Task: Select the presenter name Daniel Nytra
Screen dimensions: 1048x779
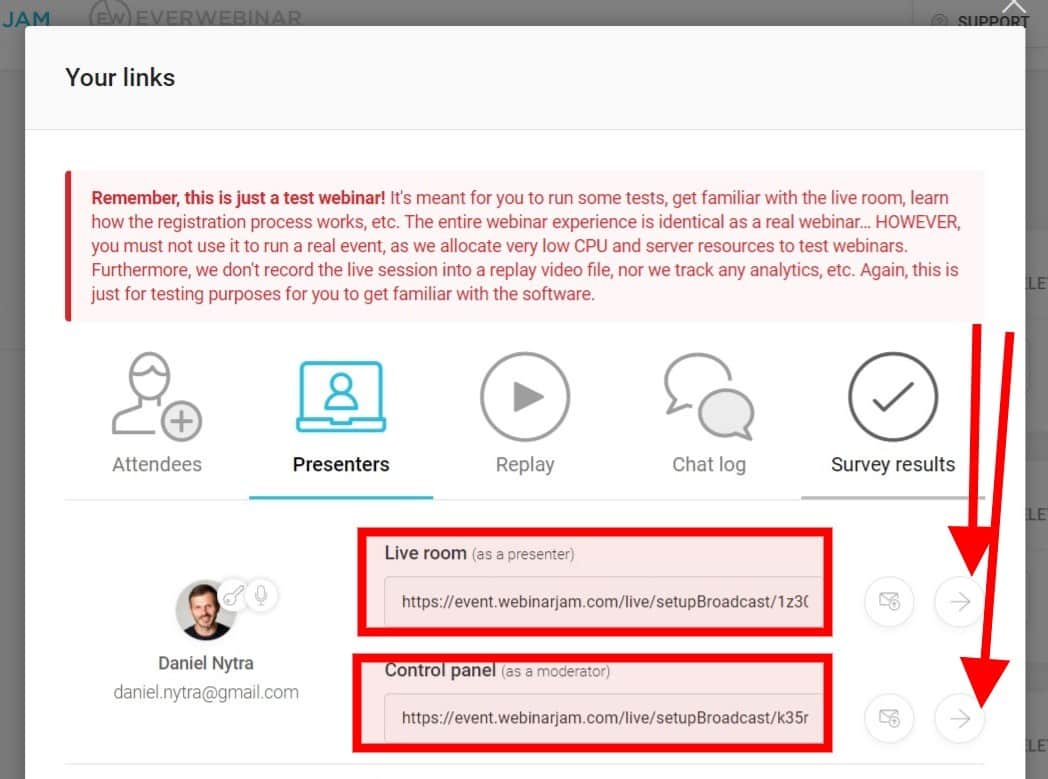Action: (x=206, y=663)
